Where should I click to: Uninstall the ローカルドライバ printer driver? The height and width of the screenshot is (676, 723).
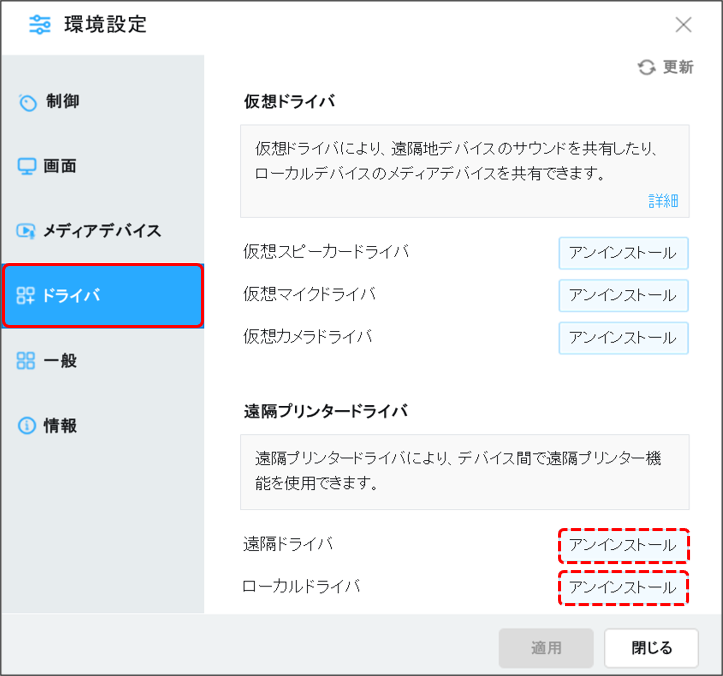tap(623, 588)
